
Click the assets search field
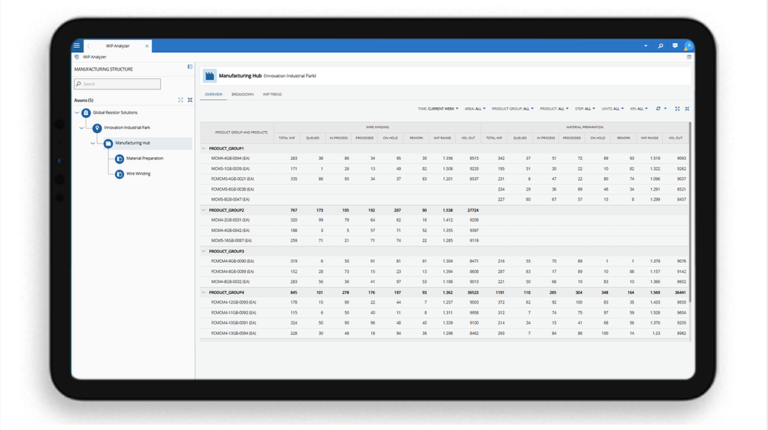click(x=118, y=84)
